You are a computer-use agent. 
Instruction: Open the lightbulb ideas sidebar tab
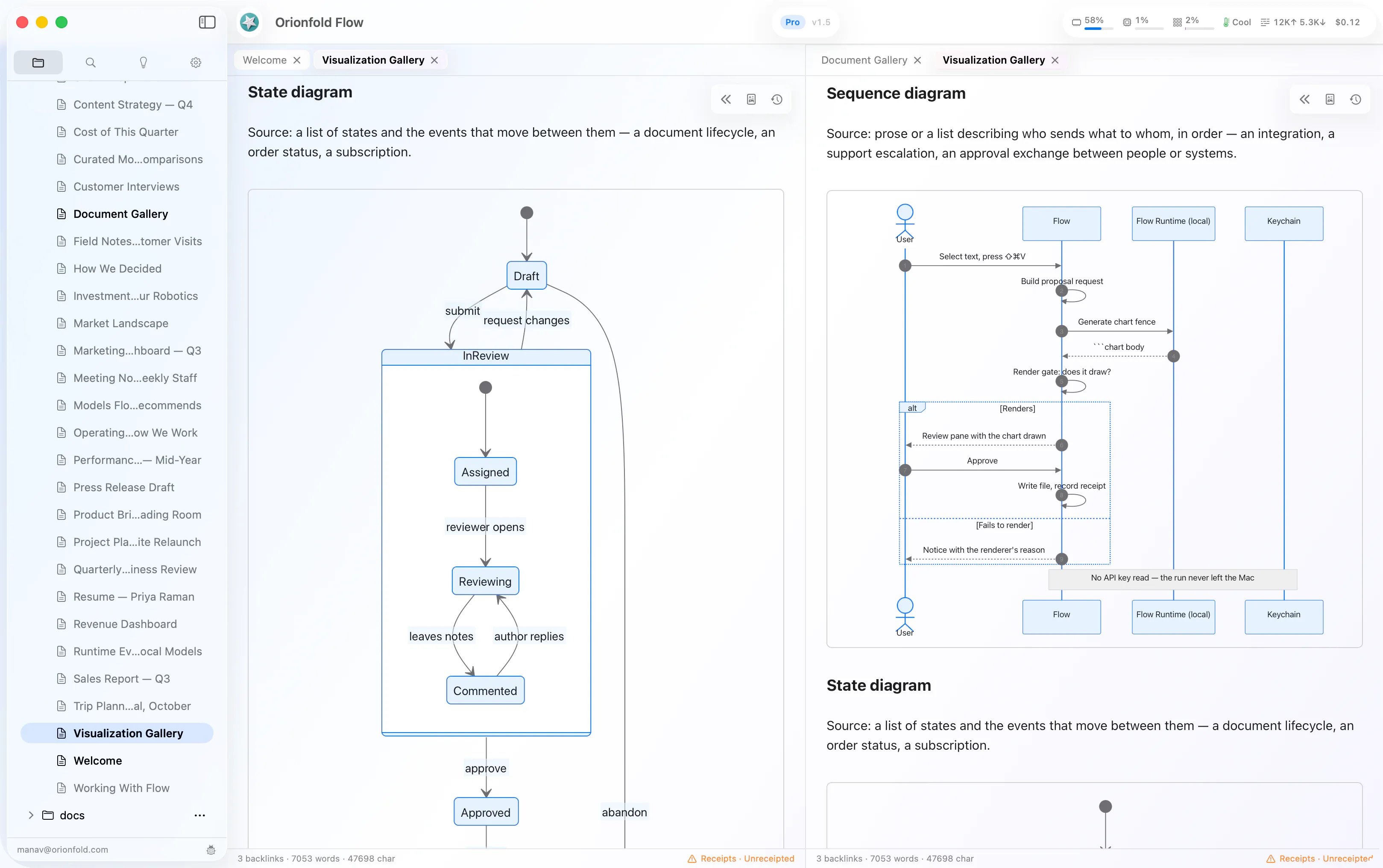(x=144, y=62)
